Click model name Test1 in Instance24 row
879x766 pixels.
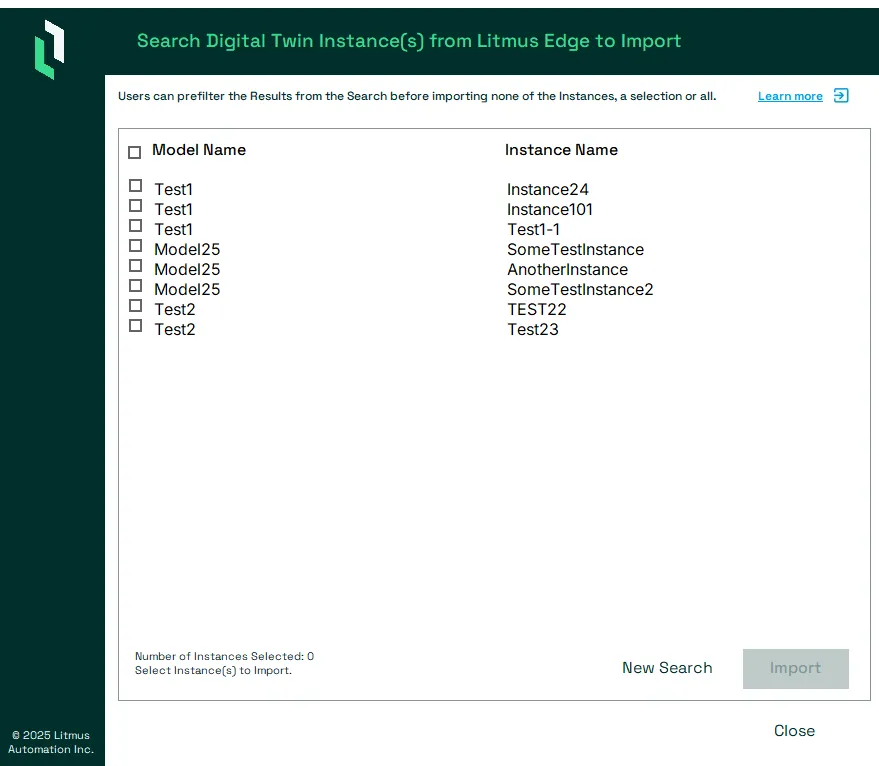[173, 190]
